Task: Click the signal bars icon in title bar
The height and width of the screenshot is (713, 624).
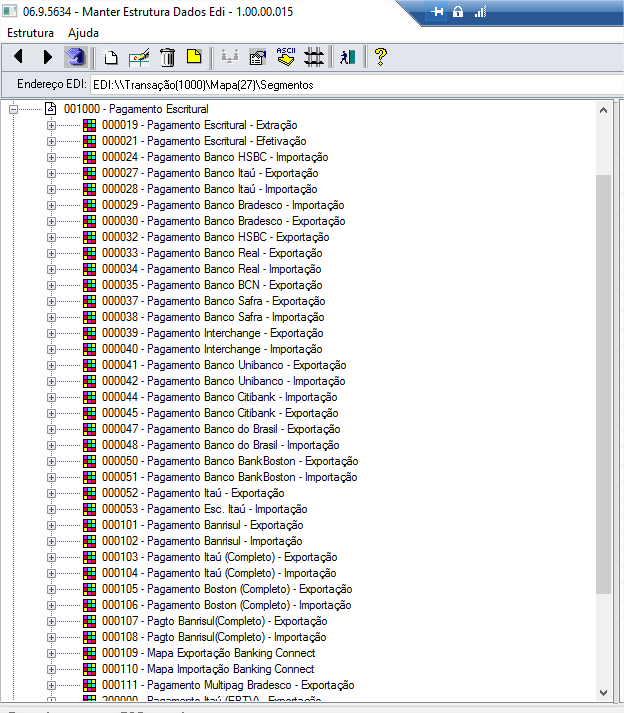Action: 480,11
